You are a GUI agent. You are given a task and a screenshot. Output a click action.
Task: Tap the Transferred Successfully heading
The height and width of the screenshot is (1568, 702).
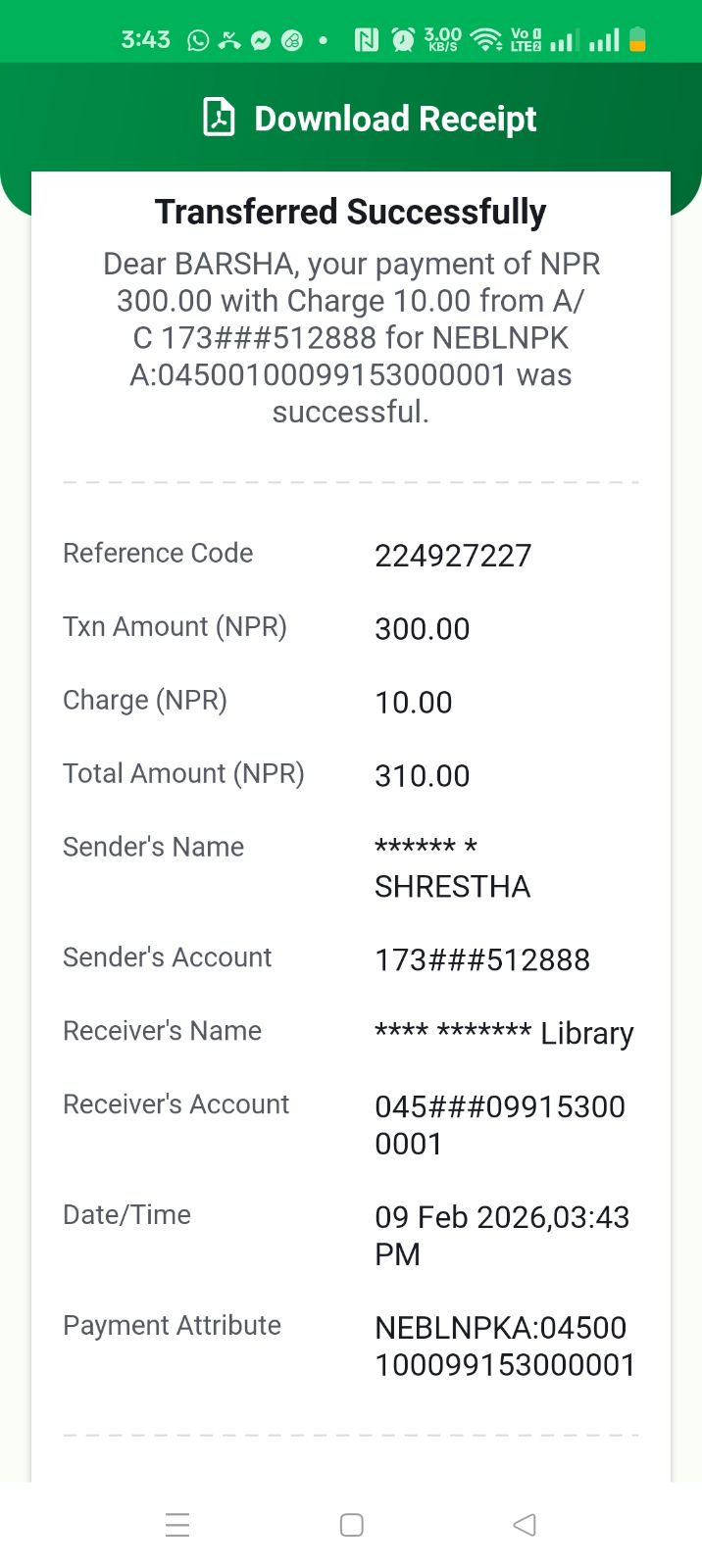350,212
